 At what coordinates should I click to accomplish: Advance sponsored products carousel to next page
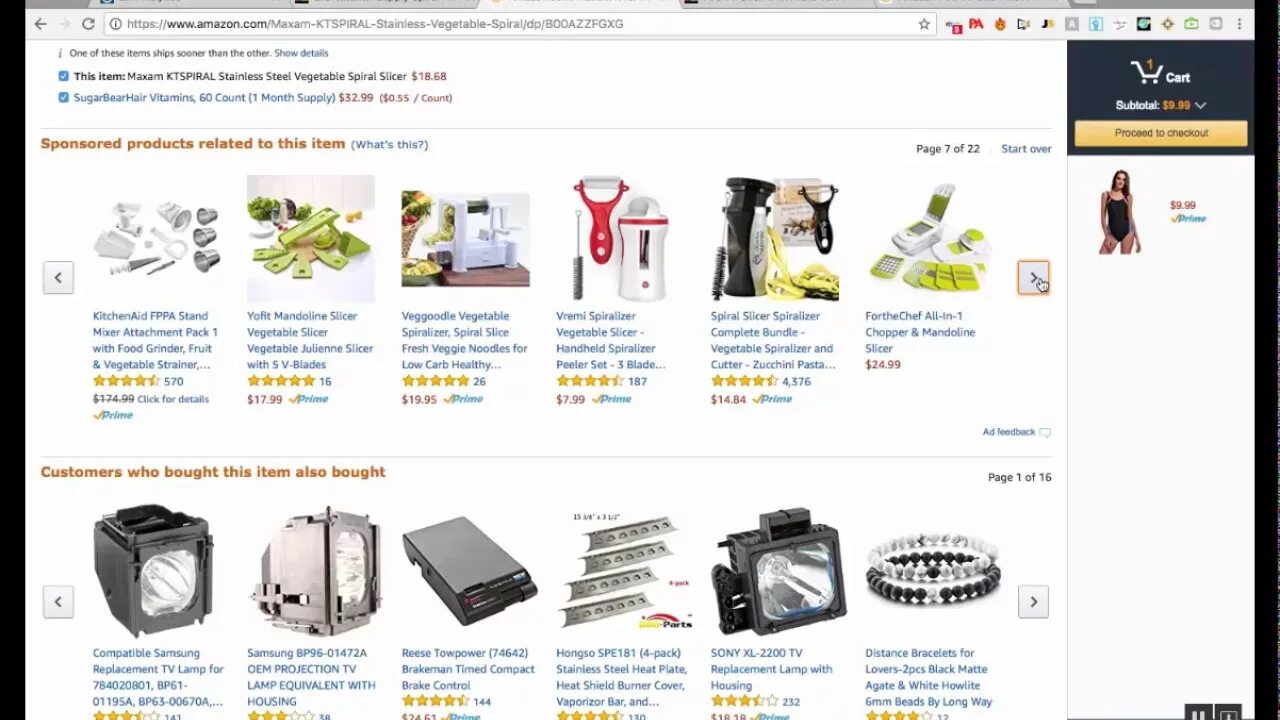1034,278
